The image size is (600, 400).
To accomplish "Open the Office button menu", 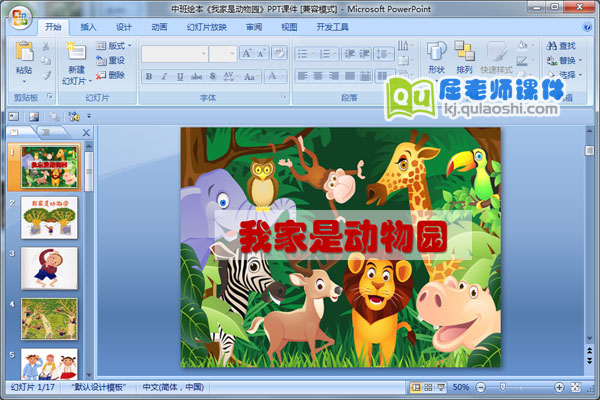I will (20, 18).
